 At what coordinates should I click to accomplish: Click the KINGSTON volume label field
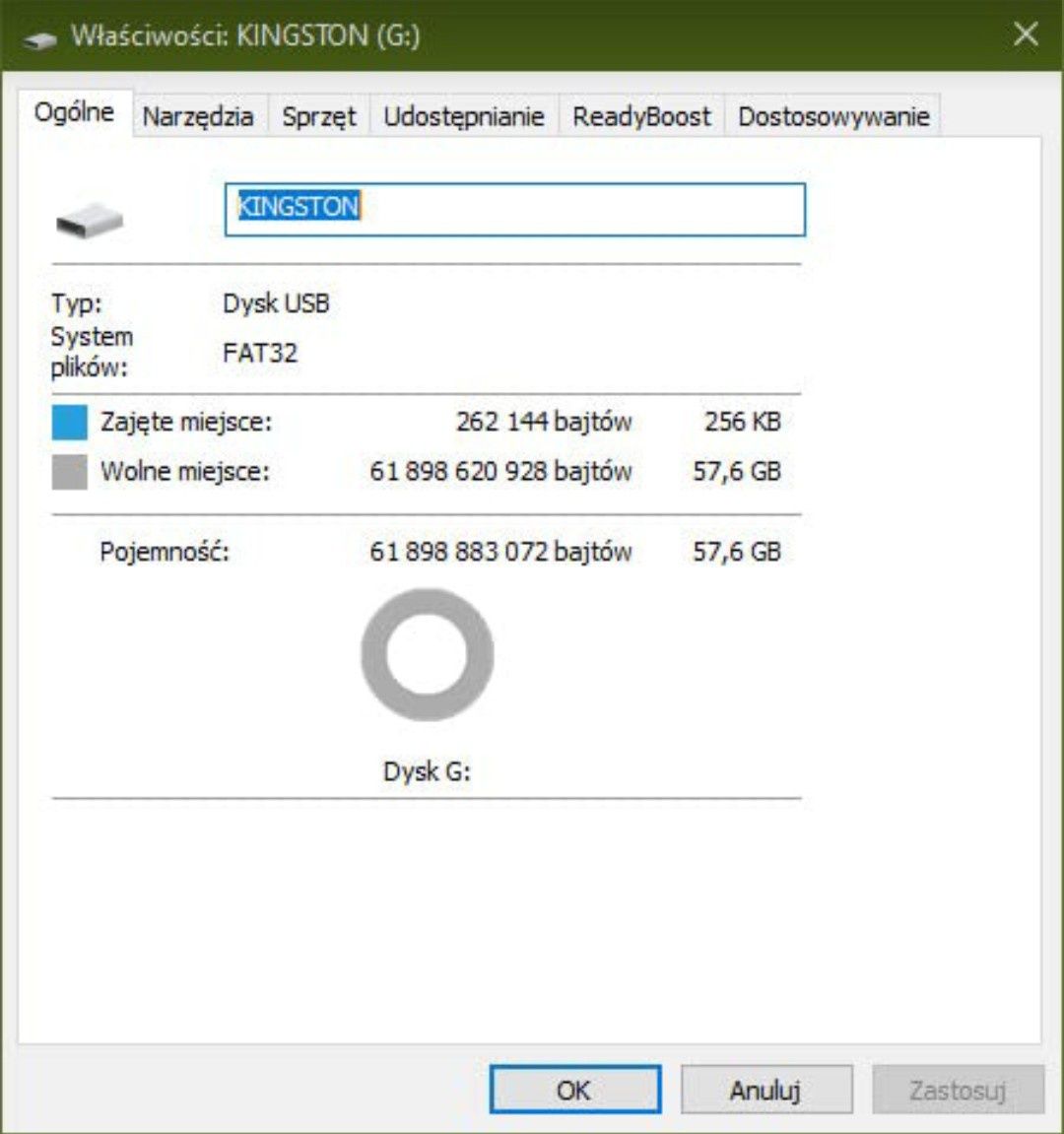coord(515,209)
